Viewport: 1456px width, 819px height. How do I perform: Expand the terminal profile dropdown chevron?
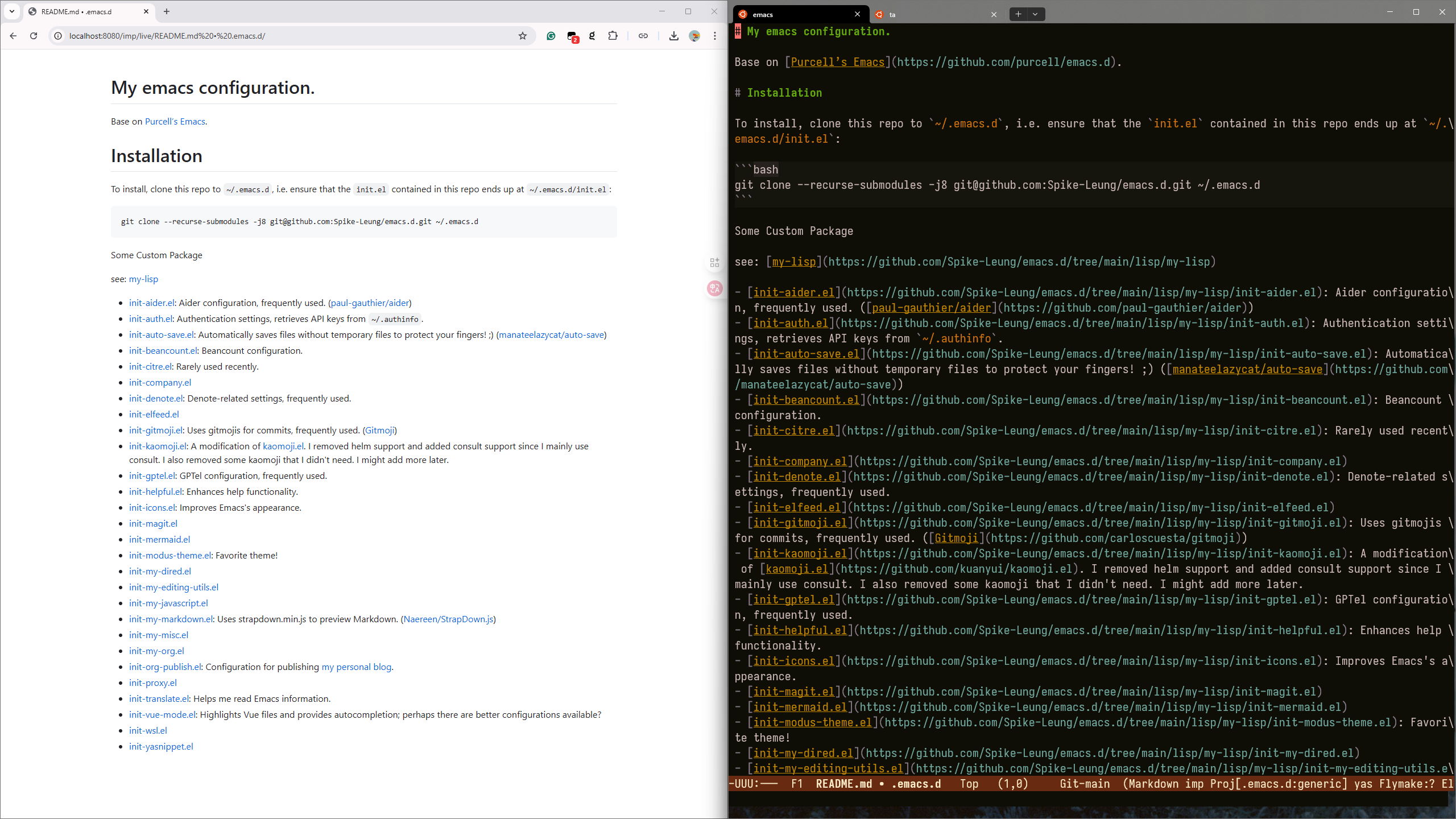[x=1035, y=14]
